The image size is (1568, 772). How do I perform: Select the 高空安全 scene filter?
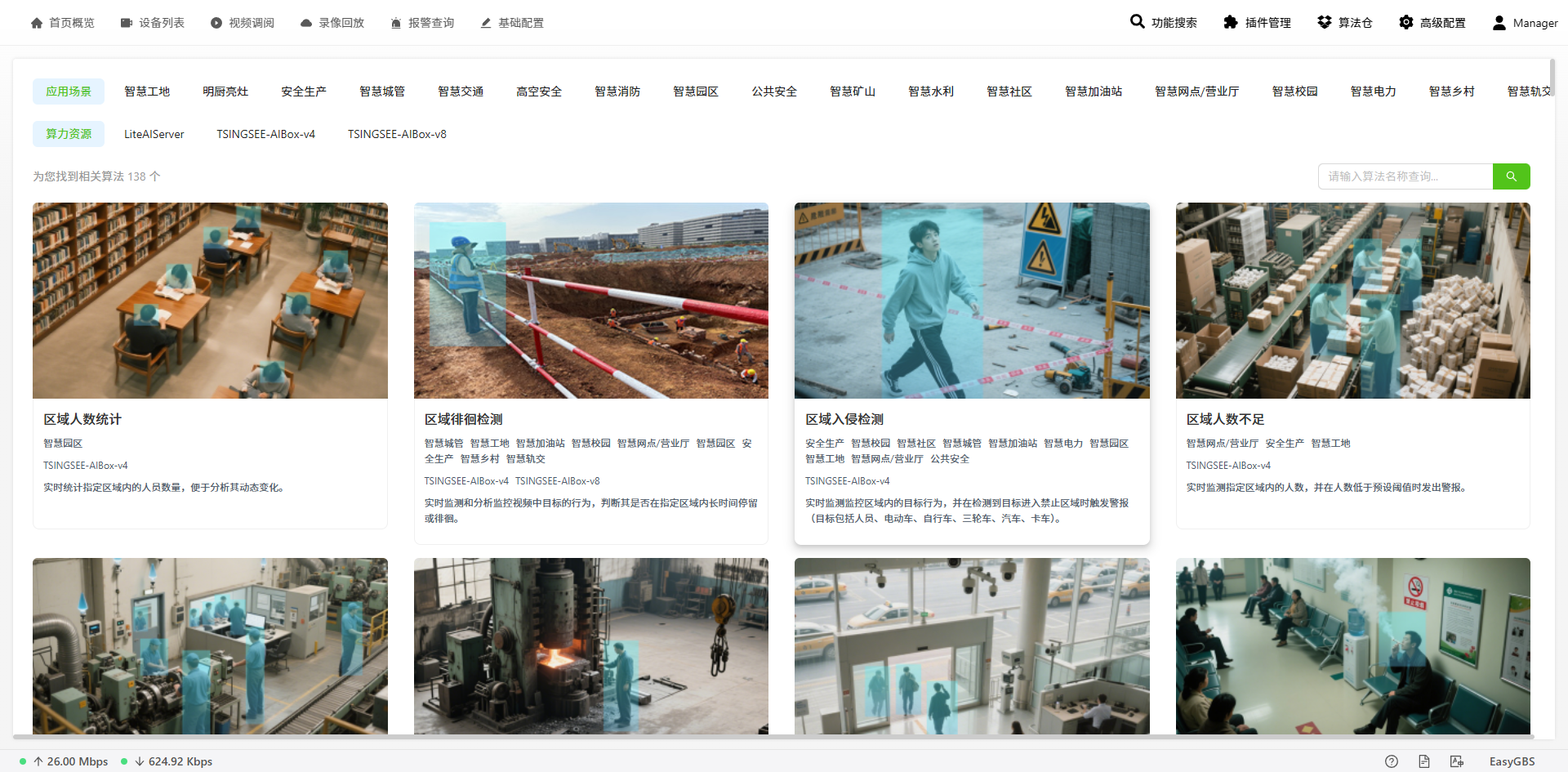(539, 91)
